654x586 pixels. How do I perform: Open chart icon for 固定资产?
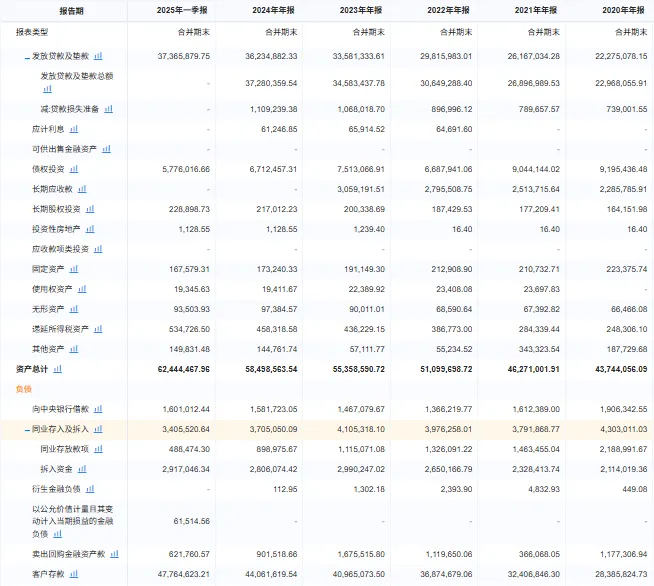(x=74, y=269)
